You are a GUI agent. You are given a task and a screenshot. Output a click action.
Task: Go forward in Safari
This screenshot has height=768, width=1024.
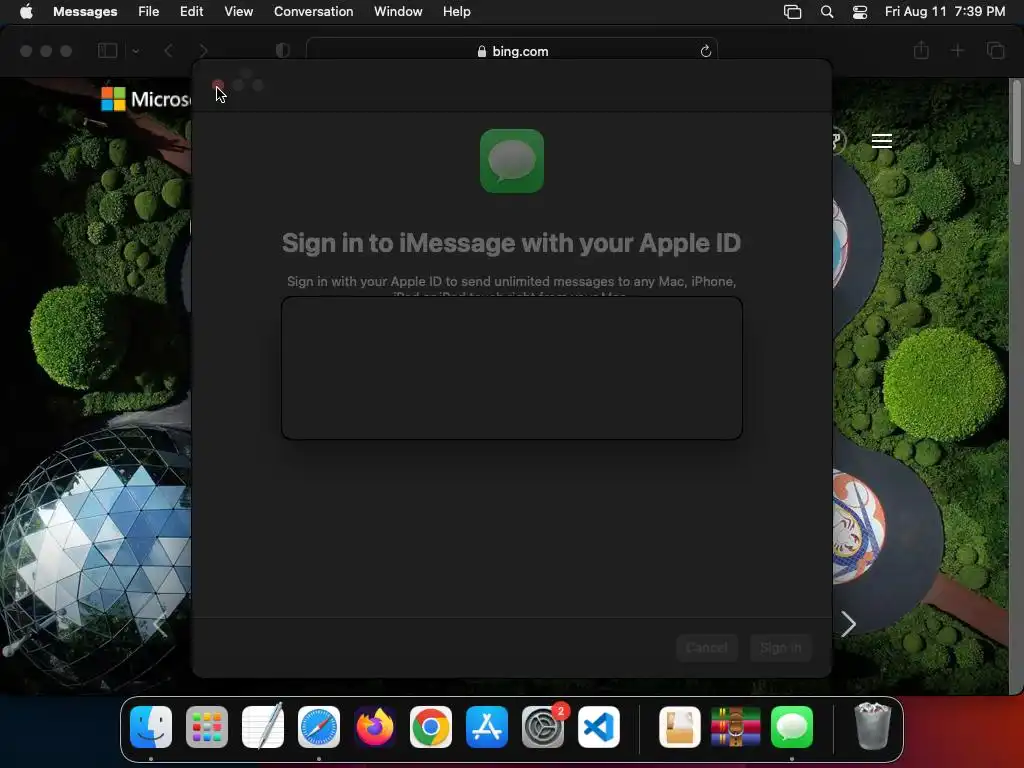(203, 51)
